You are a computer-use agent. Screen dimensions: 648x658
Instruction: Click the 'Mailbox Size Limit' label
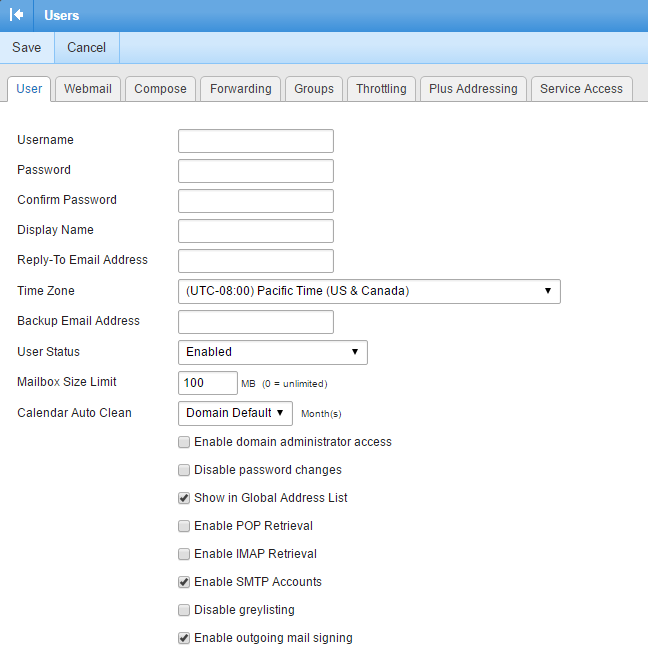[67, 381]
